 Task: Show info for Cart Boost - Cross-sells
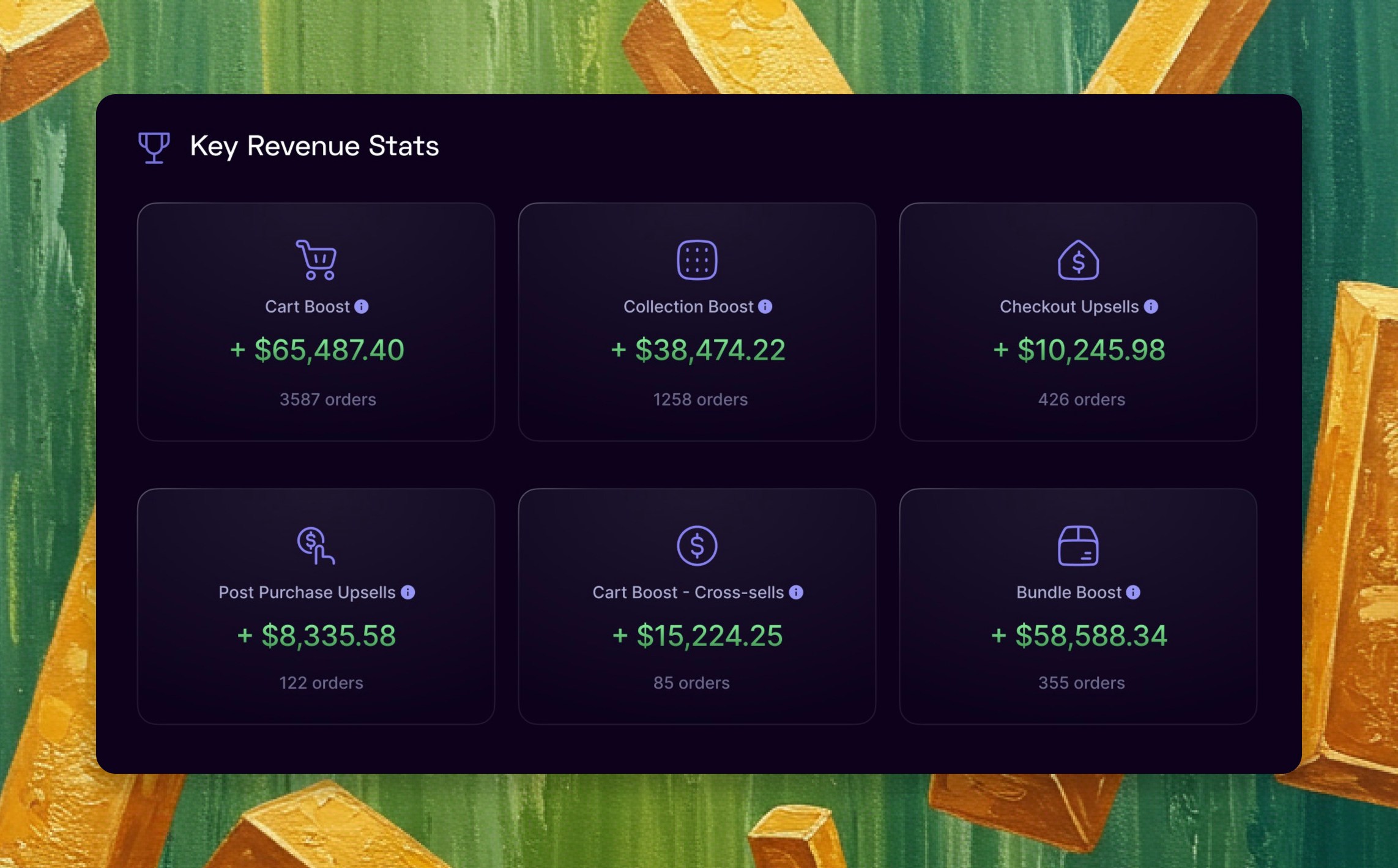pos(796,592)
